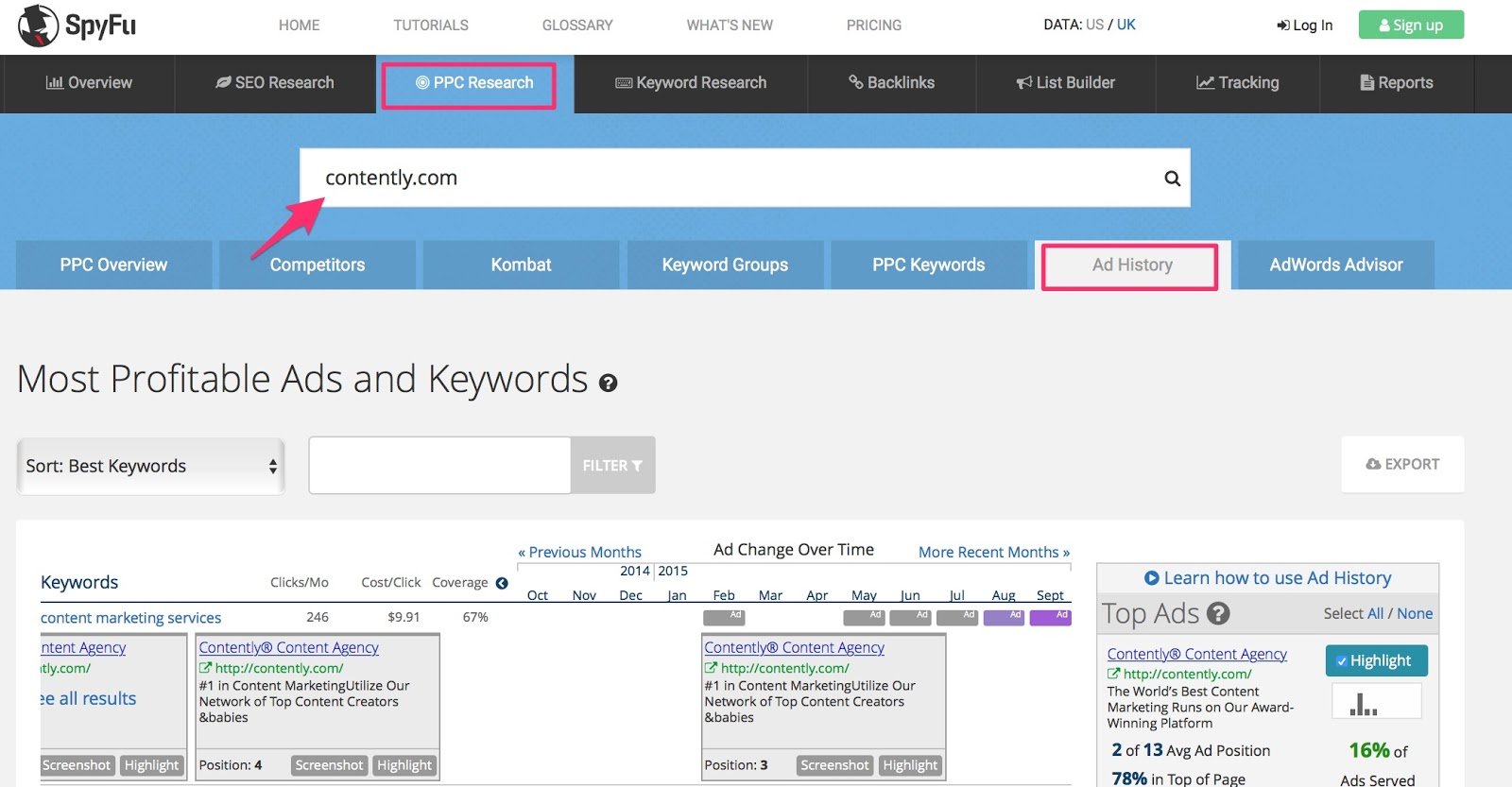Image resolution: width=1512 pixels, height=787 pixels.
Task: Click Previous Months link
Action: [x=579, y=552]
